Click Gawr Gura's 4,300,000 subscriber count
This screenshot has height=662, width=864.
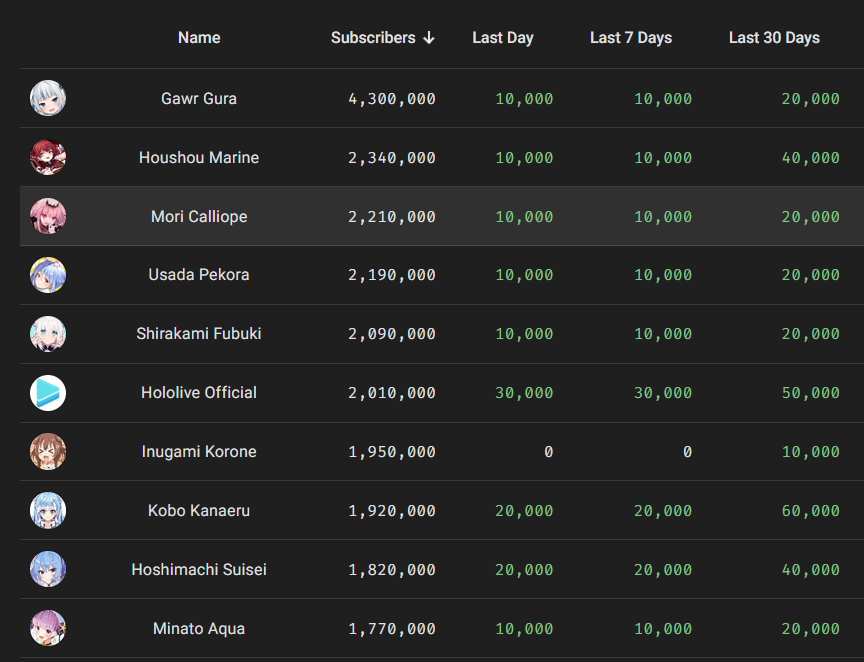click(x=392, y=99)
